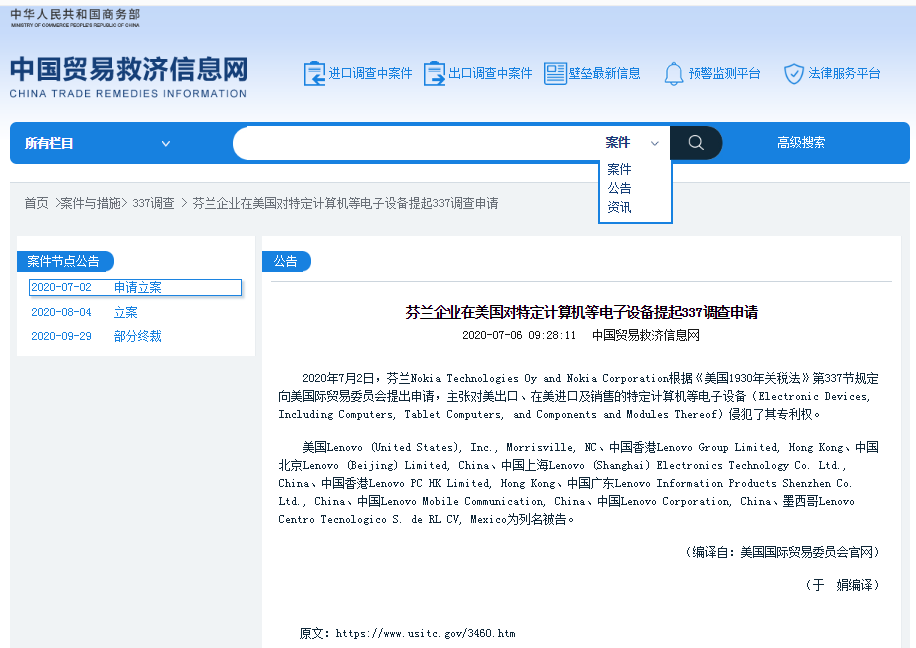Click the article title in the breadcrumb
The width and height of the screenshot is (916, 648).
[x=345, y=203]
